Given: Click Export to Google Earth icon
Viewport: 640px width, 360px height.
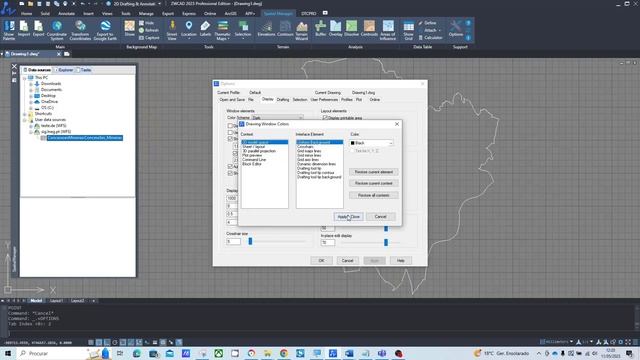Looking at the screenshot, I should [x=105, y=30].
